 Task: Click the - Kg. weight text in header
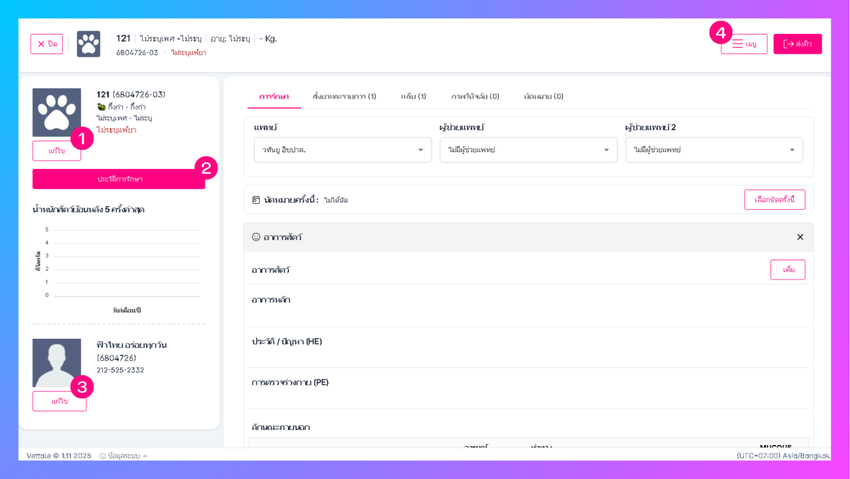point(268,38)
